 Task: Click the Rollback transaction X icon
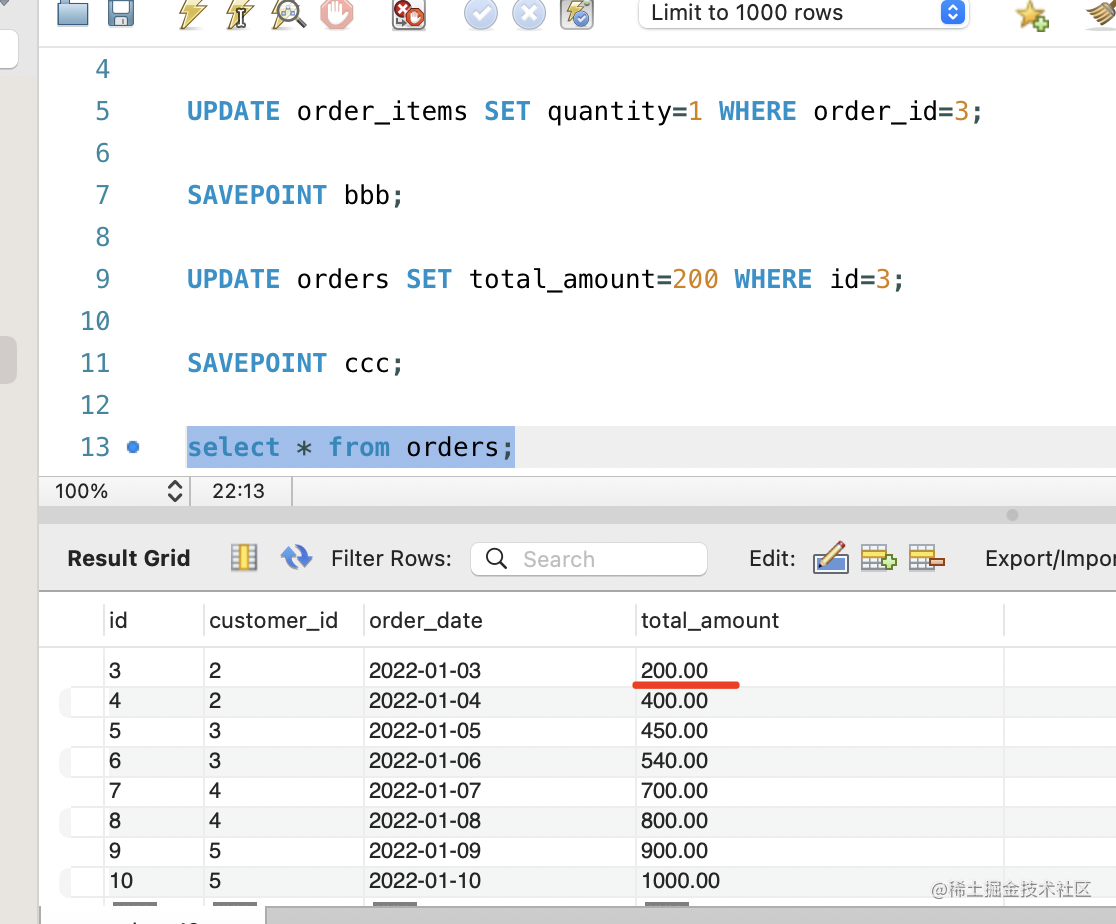(529, 13)
